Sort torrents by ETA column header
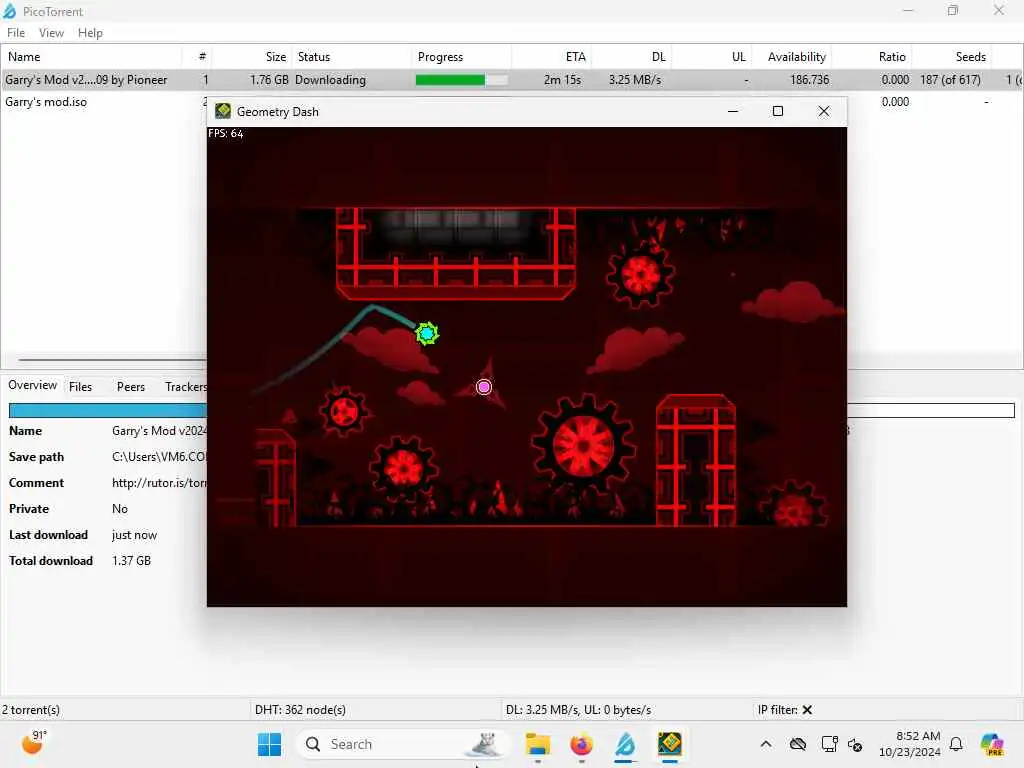The image size is (1024, 768). (551, 57)
